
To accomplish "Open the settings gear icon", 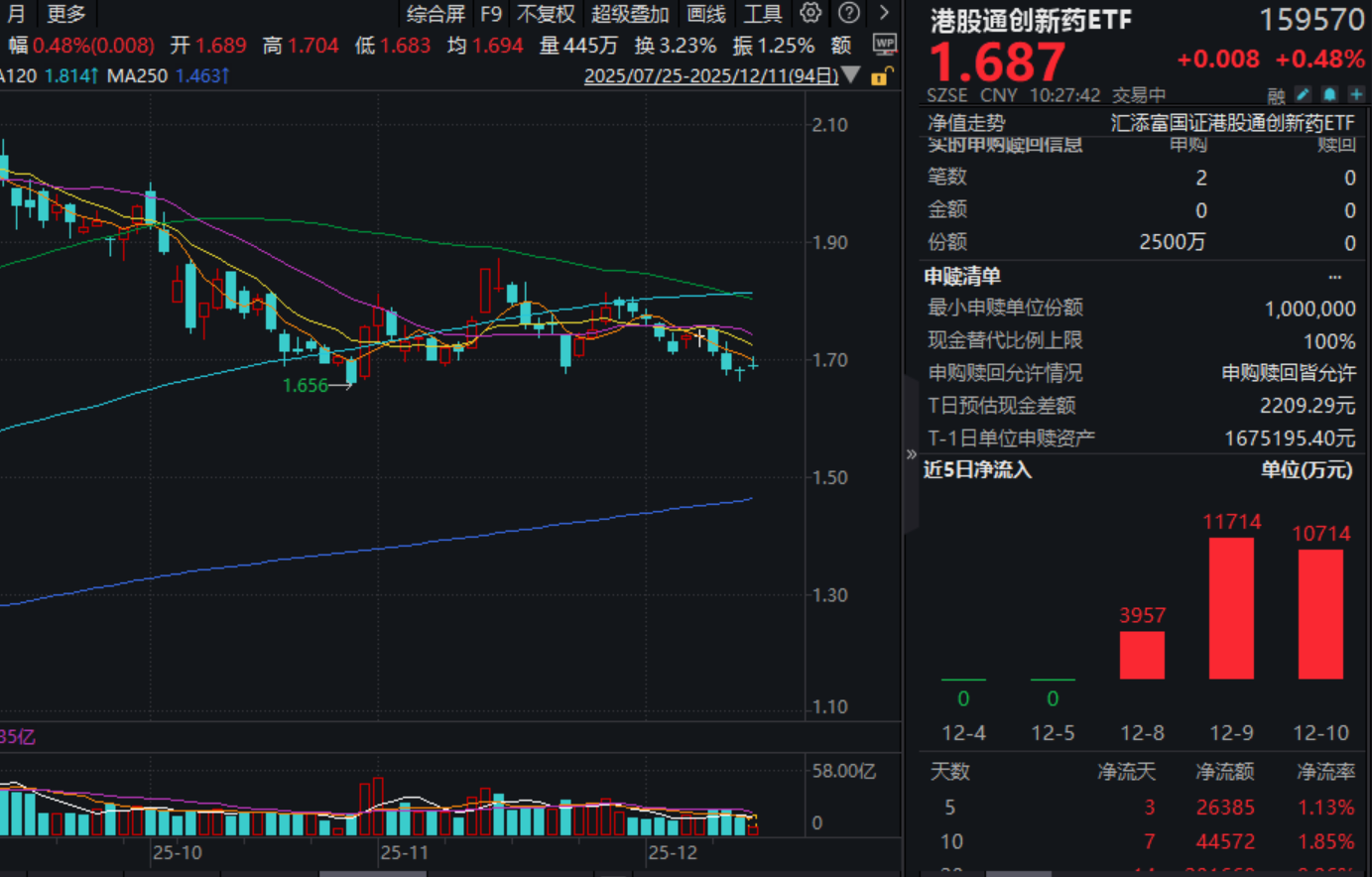I will point(810,14).
